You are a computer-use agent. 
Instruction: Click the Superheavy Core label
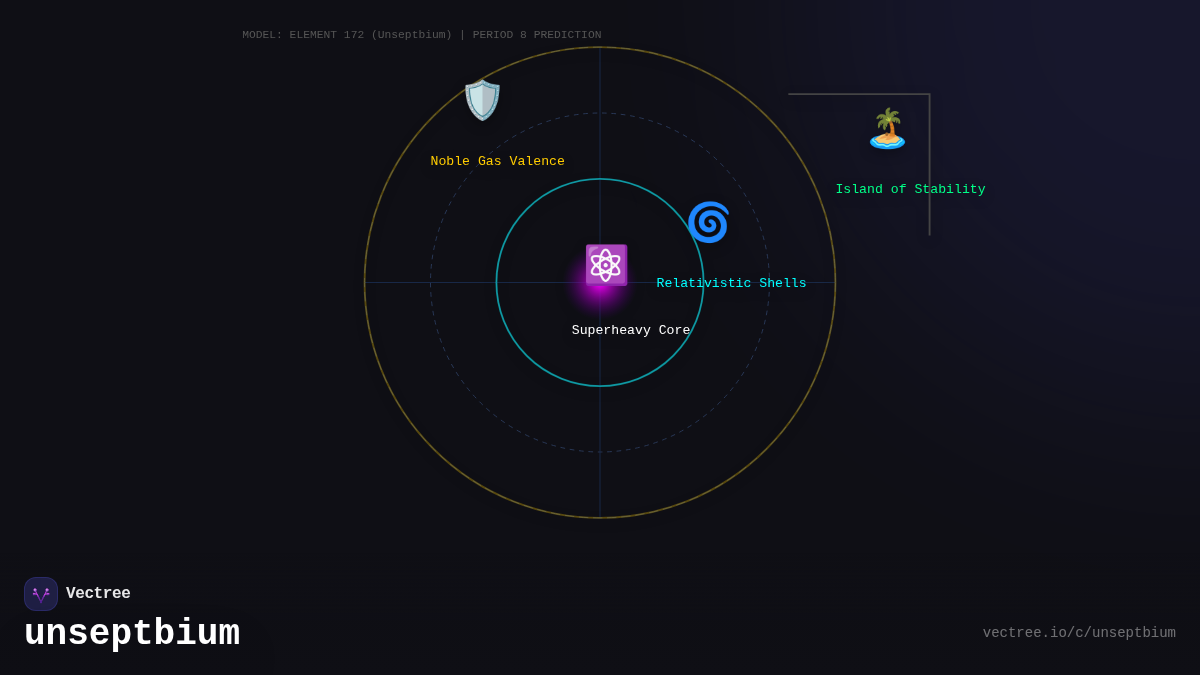631,330
